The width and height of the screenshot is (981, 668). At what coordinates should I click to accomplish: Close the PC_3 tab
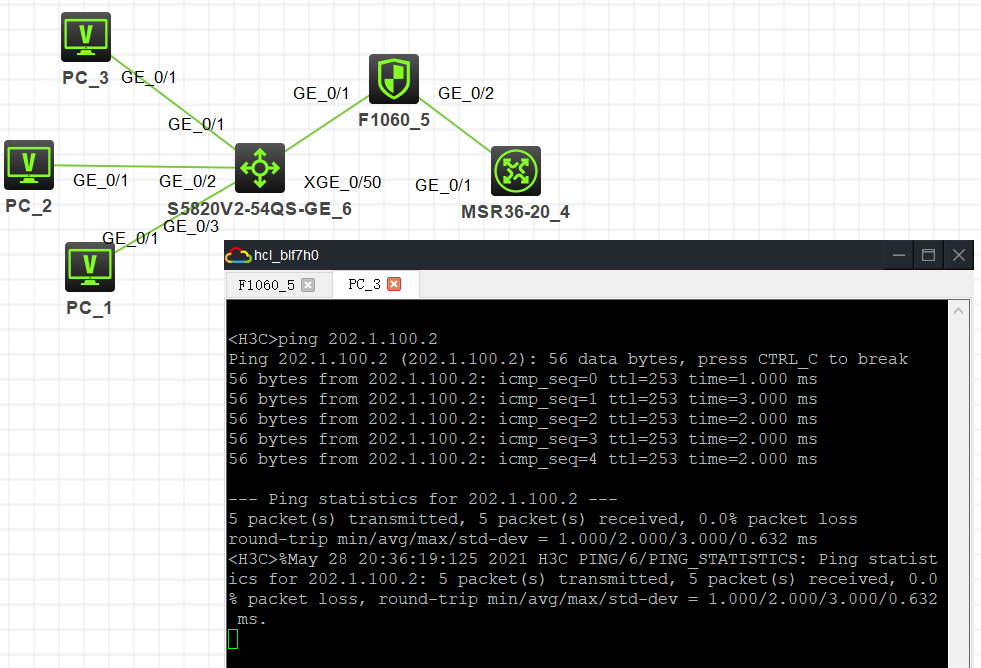(394, 285)
